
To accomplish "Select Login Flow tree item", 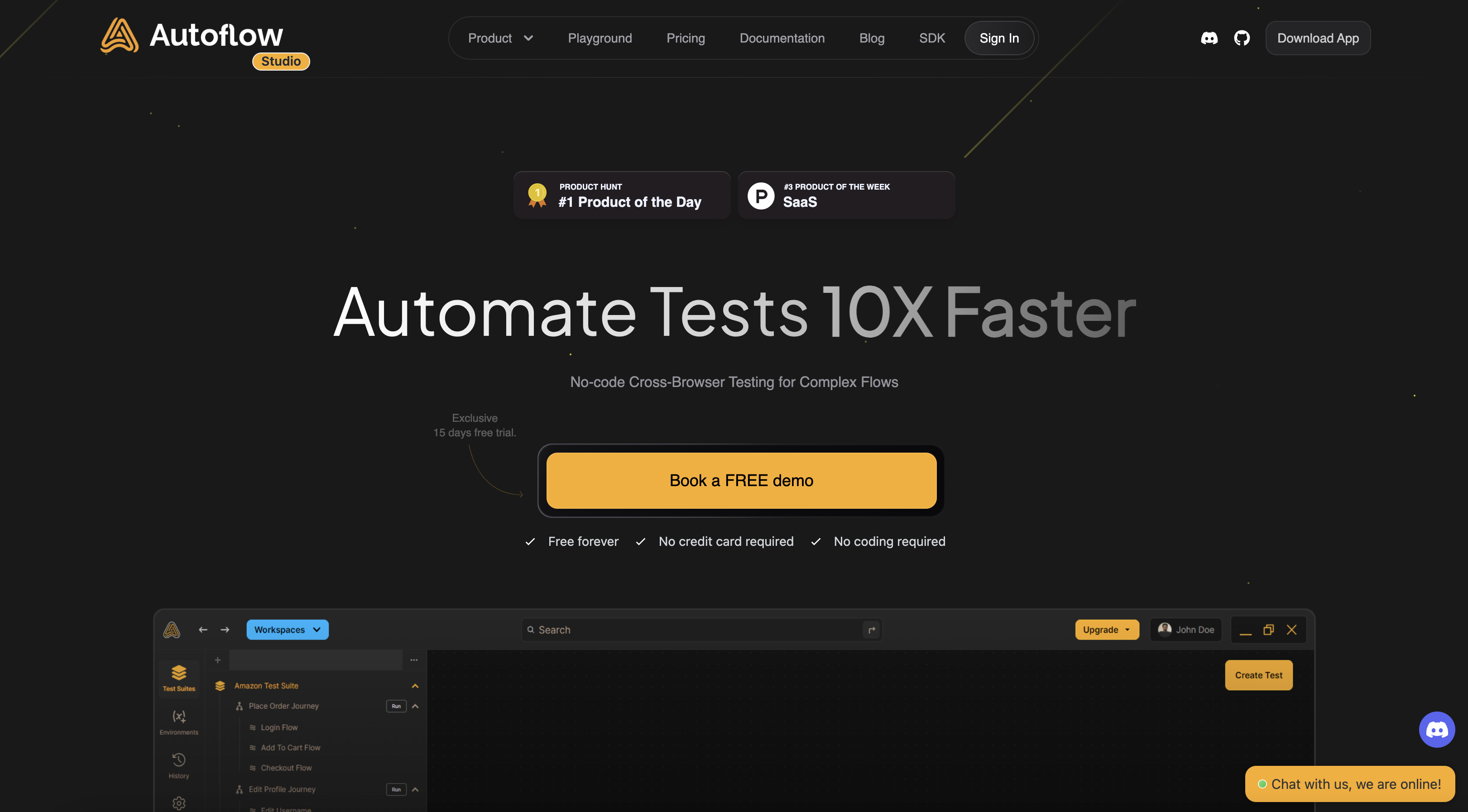I will tap(279, 727).
